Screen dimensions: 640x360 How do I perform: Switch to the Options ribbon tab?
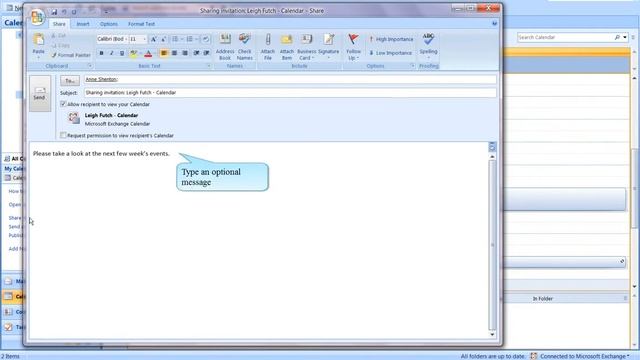coord(109,24)
